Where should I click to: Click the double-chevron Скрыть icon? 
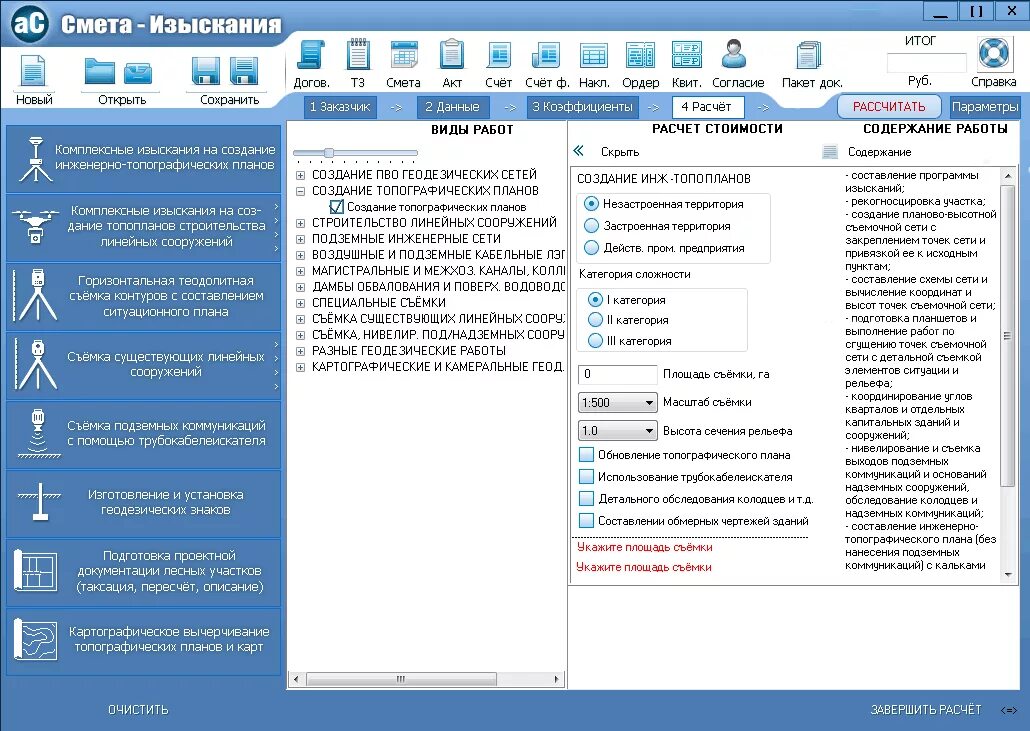(x=579, y=151)
